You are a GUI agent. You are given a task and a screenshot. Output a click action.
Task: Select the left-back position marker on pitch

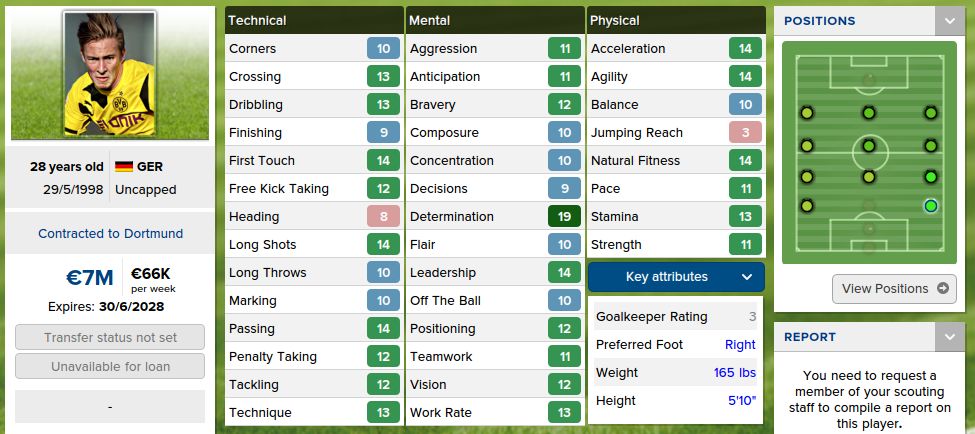pyautogui.click(x=807, y=206)
